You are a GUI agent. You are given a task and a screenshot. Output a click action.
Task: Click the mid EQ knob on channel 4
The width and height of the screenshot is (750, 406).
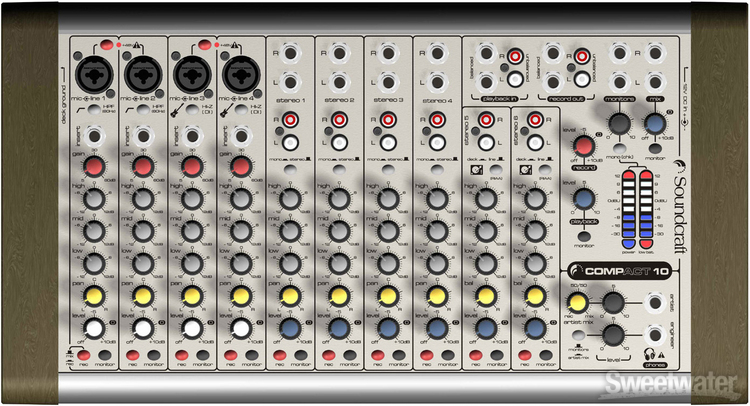pyautogui.click(x=241, y=231)
